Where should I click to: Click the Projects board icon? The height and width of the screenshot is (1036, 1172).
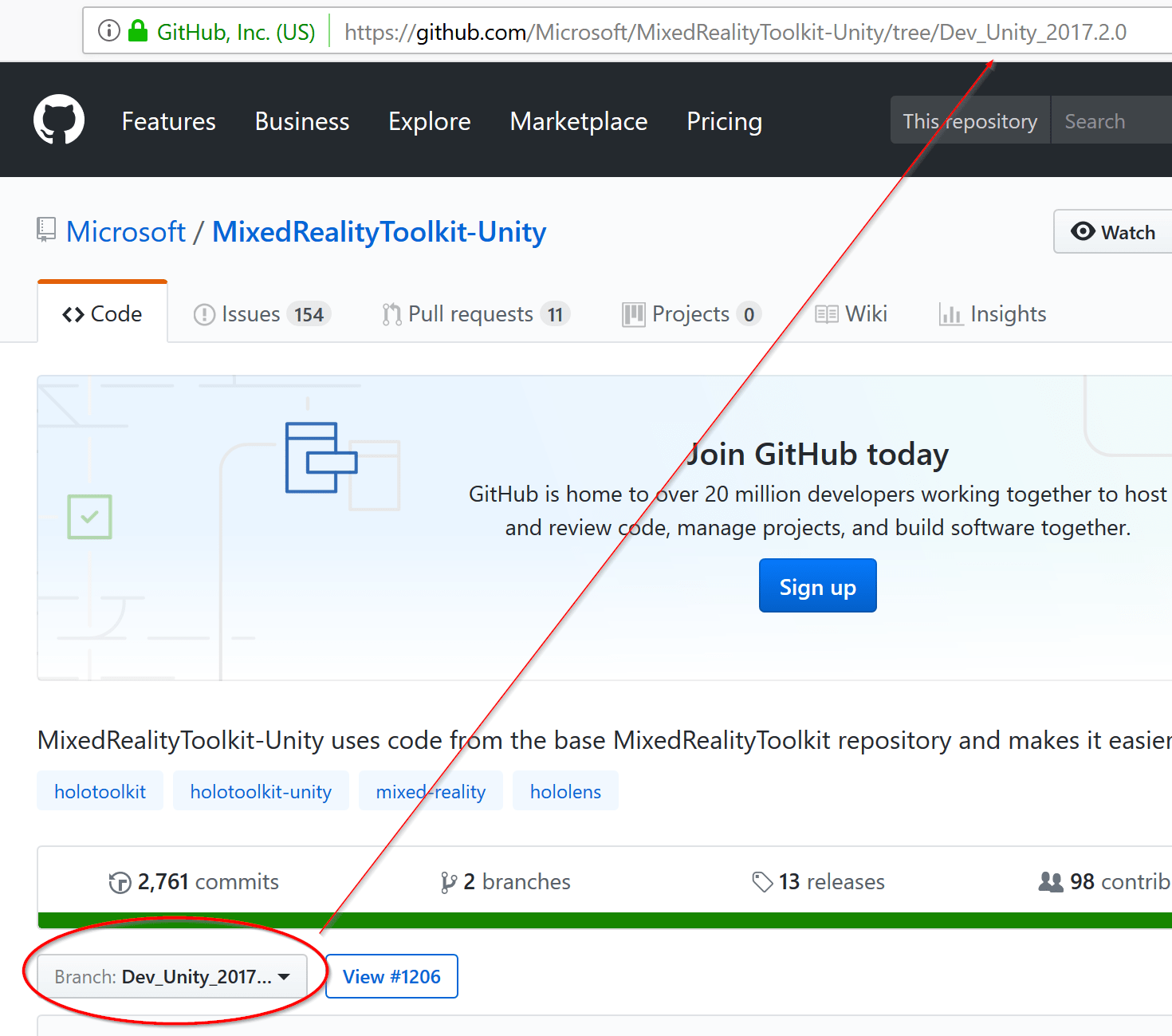click(634, 314)
